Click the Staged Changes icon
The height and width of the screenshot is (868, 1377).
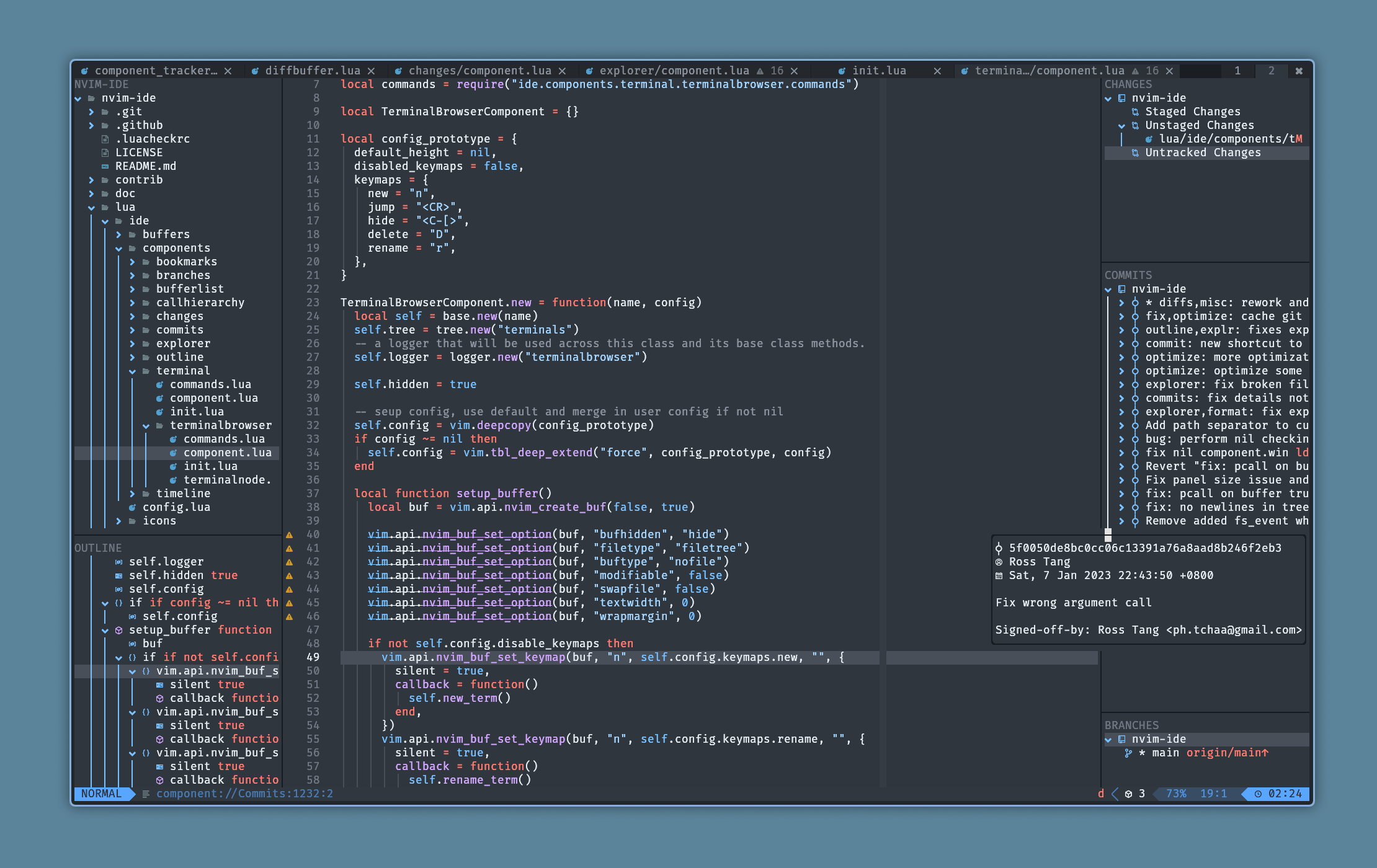(x=1135, y=112)
